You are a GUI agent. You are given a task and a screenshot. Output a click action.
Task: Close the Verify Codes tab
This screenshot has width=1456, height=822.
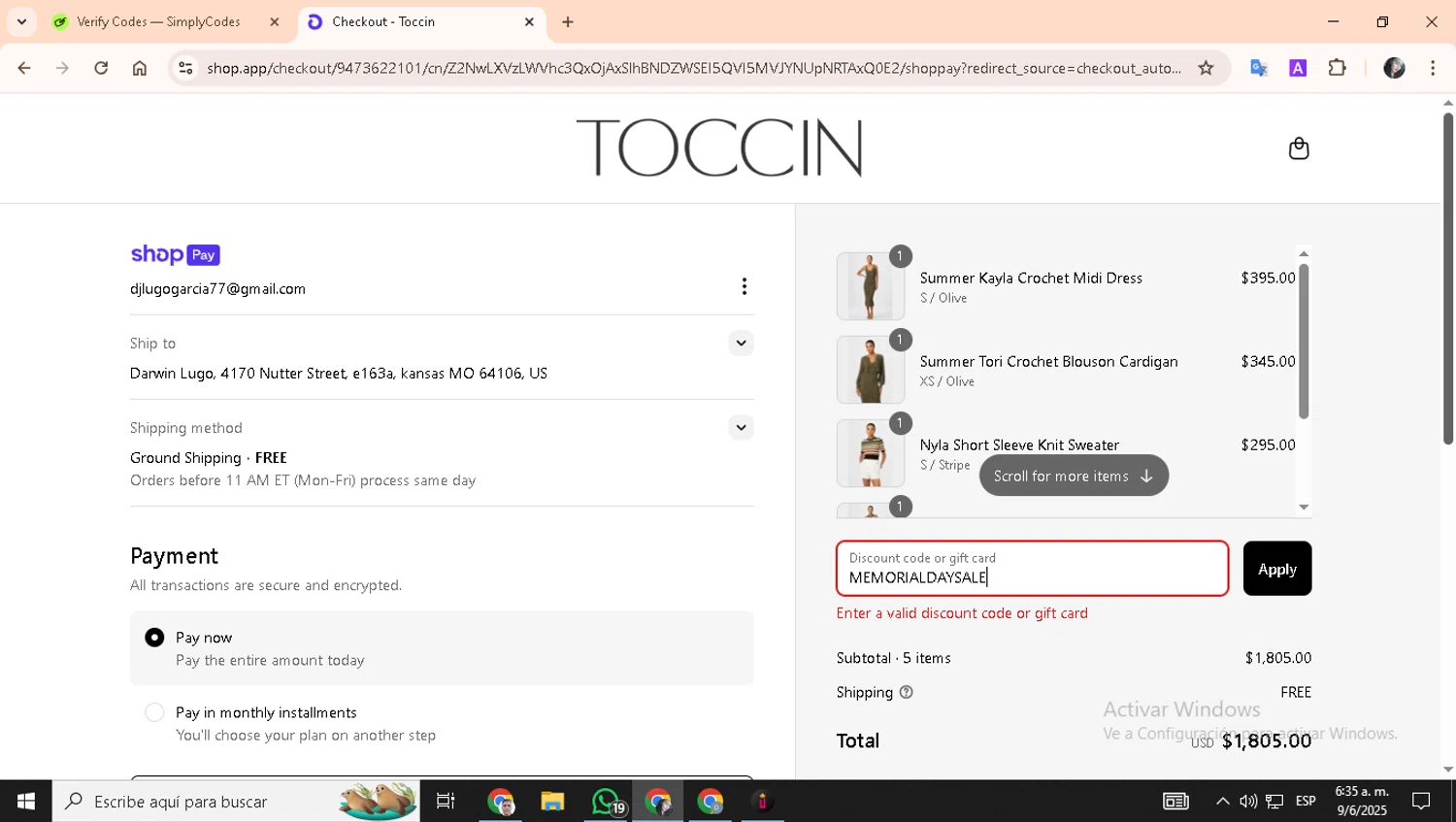(275, 21)
